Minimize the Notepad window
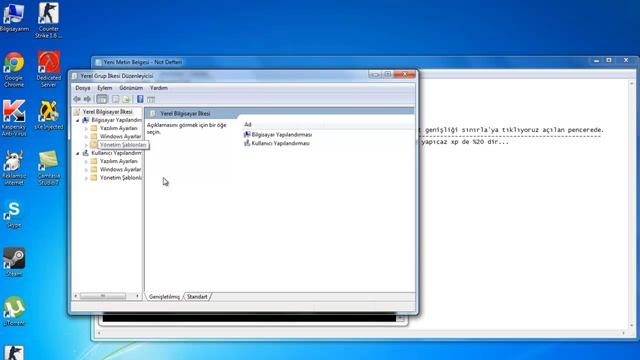Viewport: 640px width, 360px height. (596, 61)
